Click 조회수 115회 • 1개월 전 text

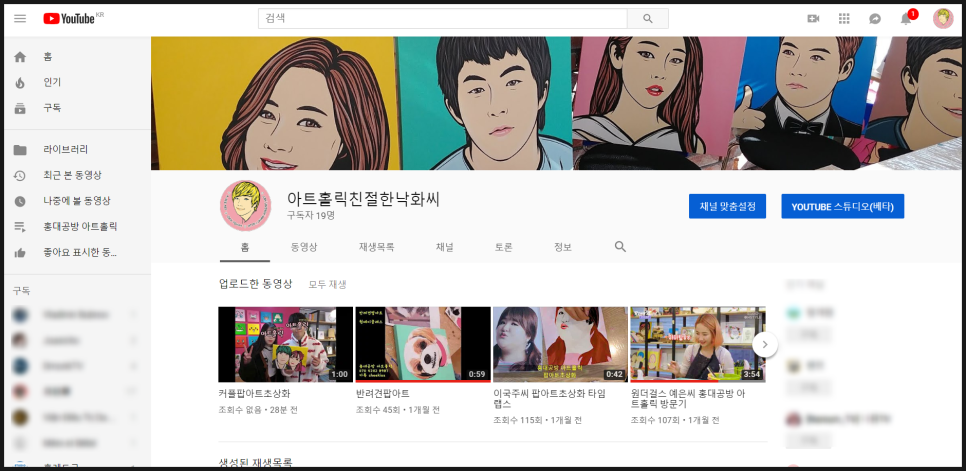click(x=537, y=421)
